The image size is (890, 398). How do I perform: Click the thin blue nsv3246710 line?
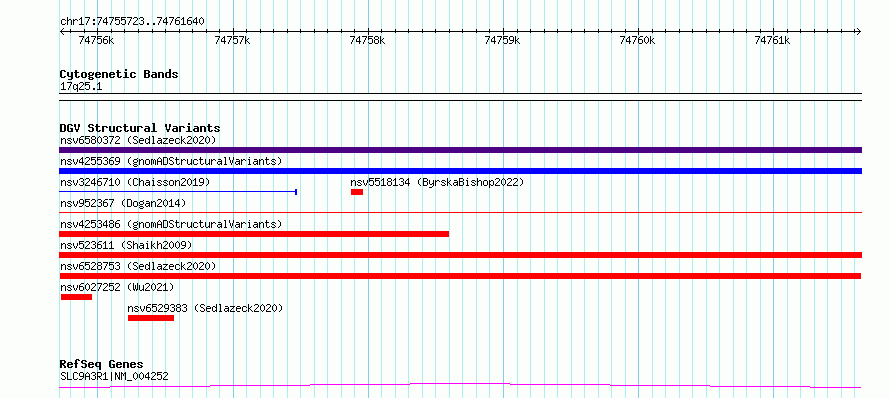178,192
